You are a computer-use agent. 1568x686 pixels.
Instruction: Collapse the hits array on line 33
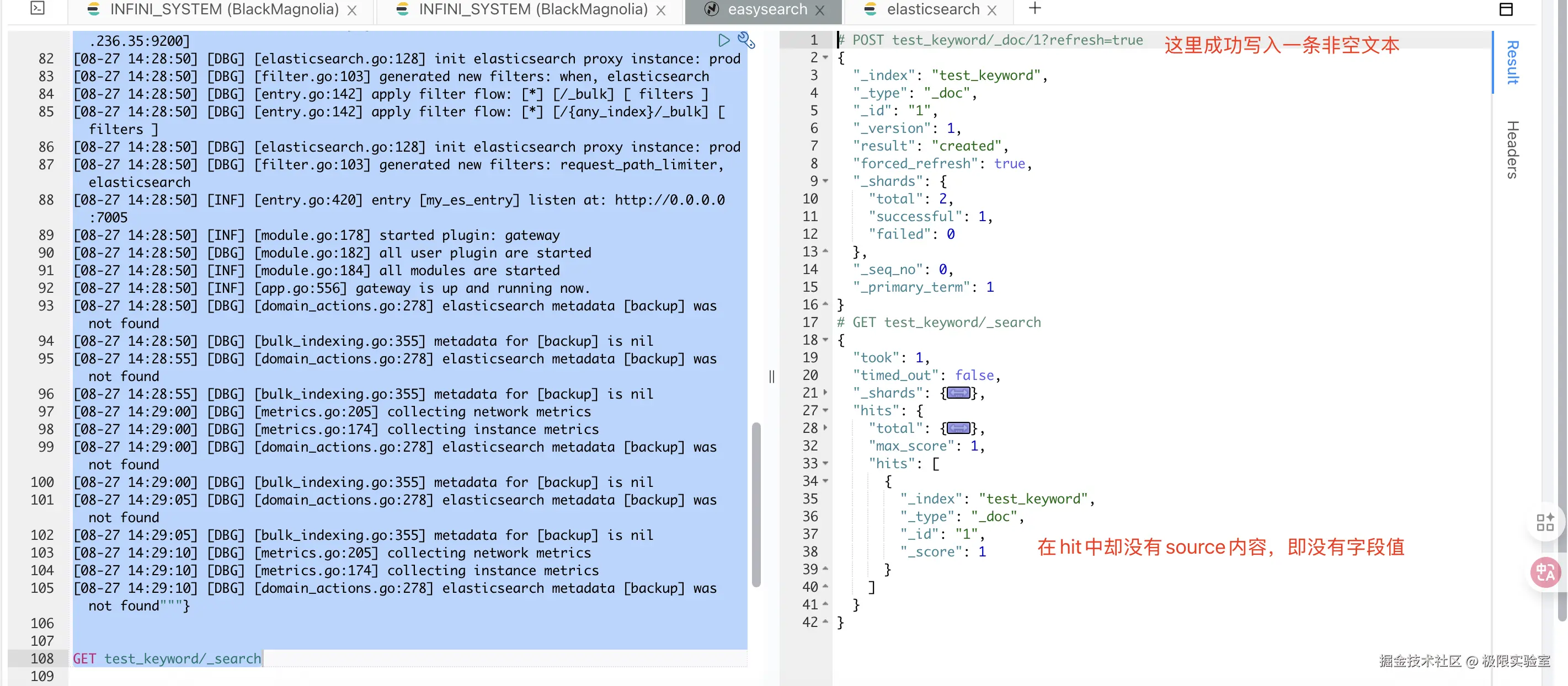825,463
